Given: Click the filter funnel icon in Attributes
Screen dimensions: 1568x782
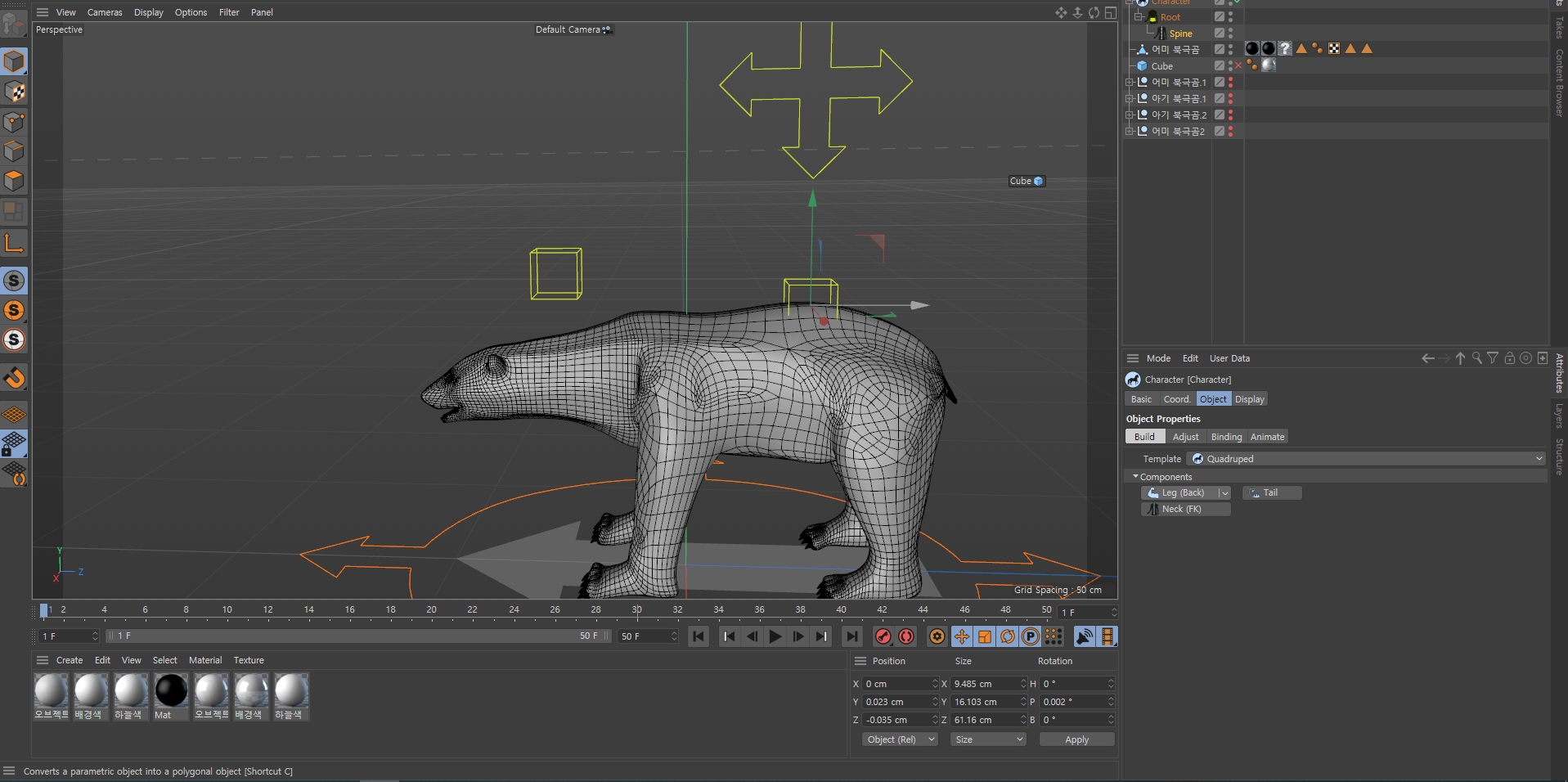Looking at the screenshot, I should 1493,358.
